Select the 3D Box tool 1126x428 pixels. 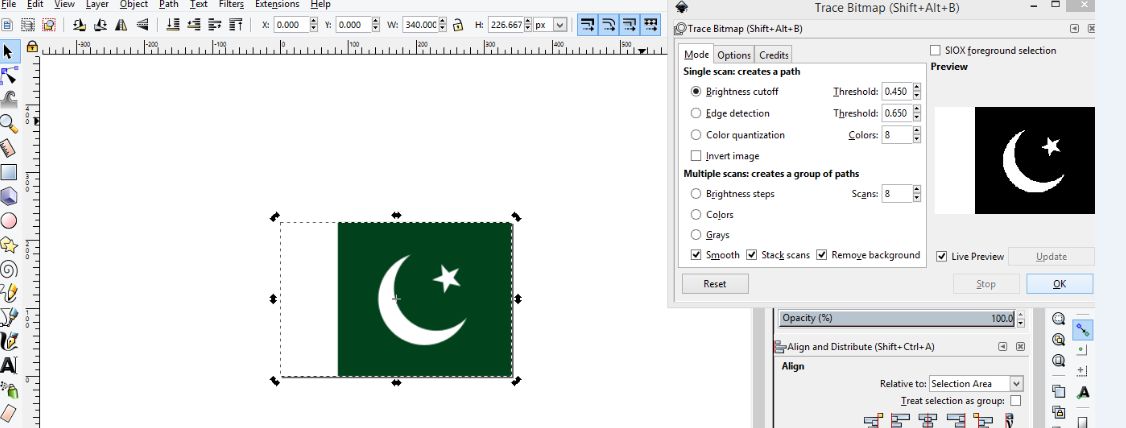pos(8,196)
